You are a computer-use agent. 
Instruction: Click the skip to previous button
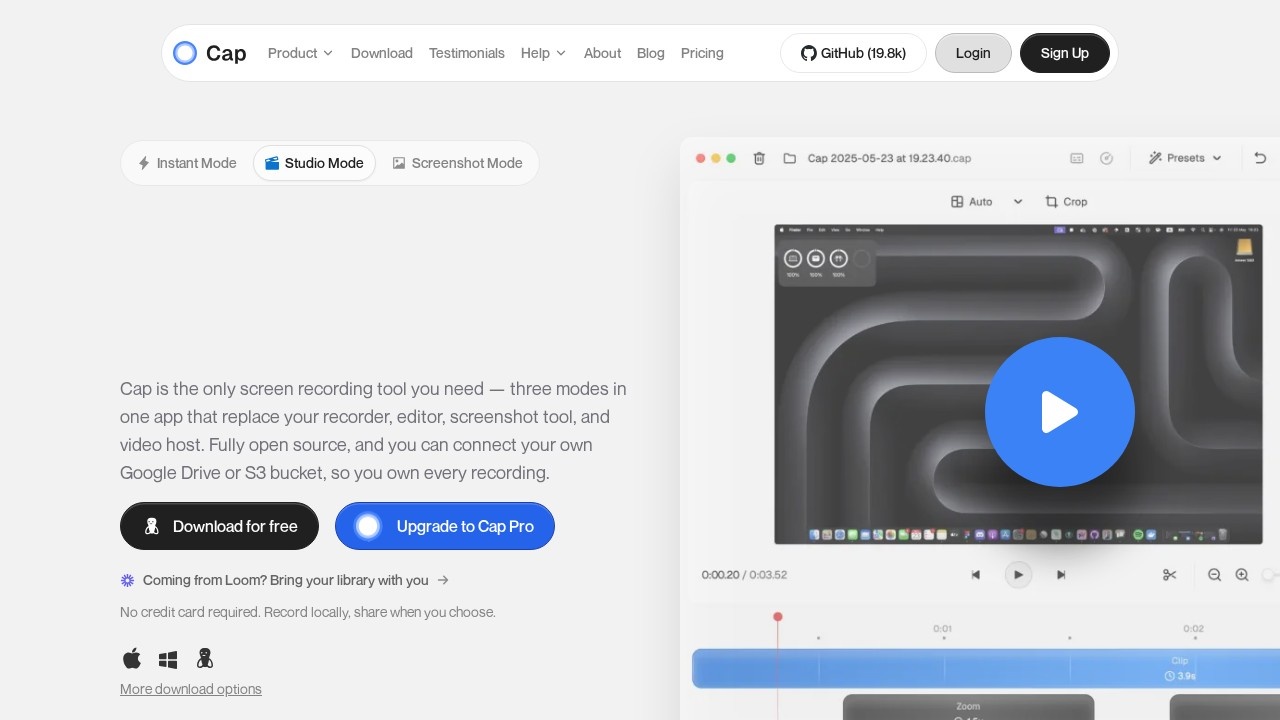(x=976, y=575)
